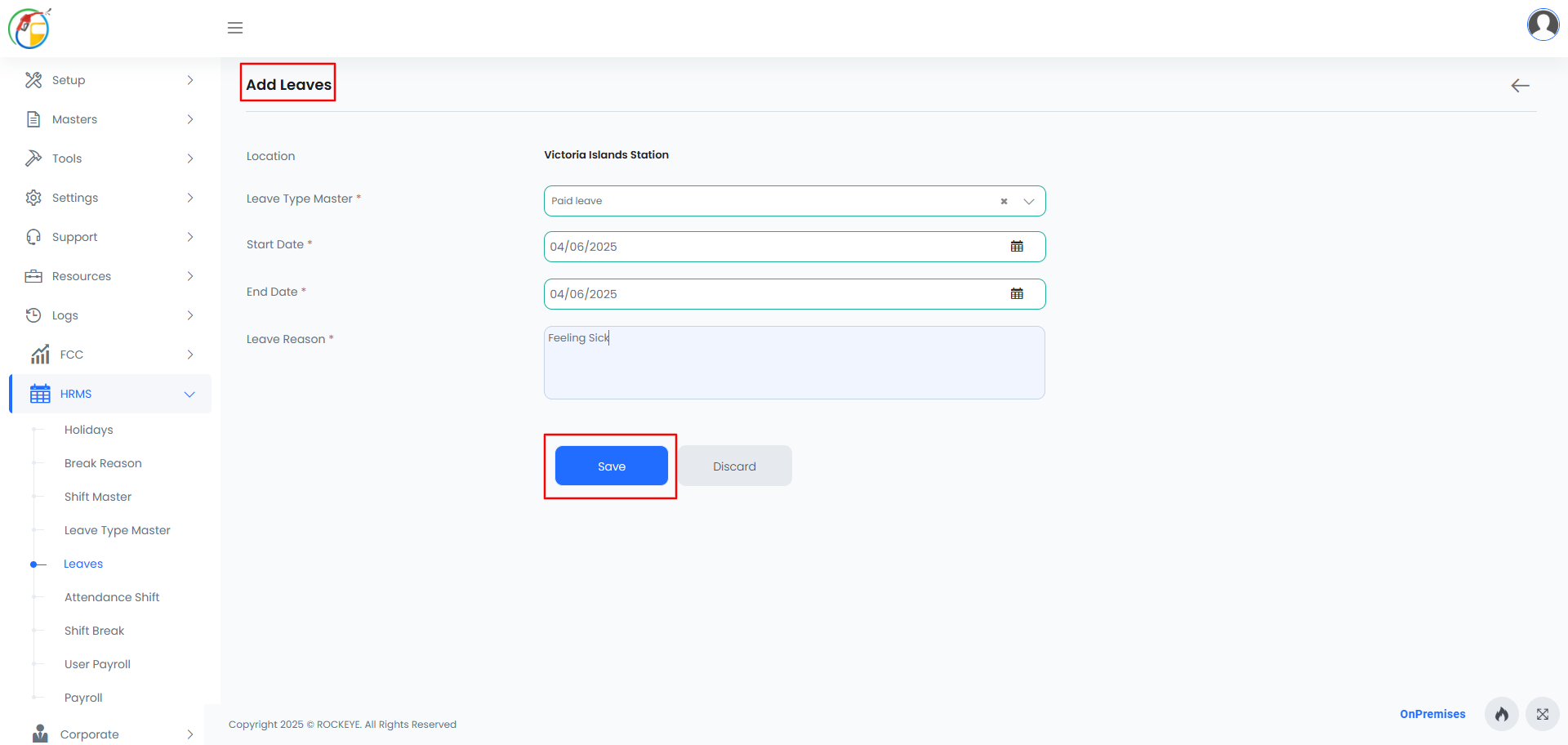Click the OnPremises link
The width and height of the screenshot is (1568, 745).
[1432, 714]
